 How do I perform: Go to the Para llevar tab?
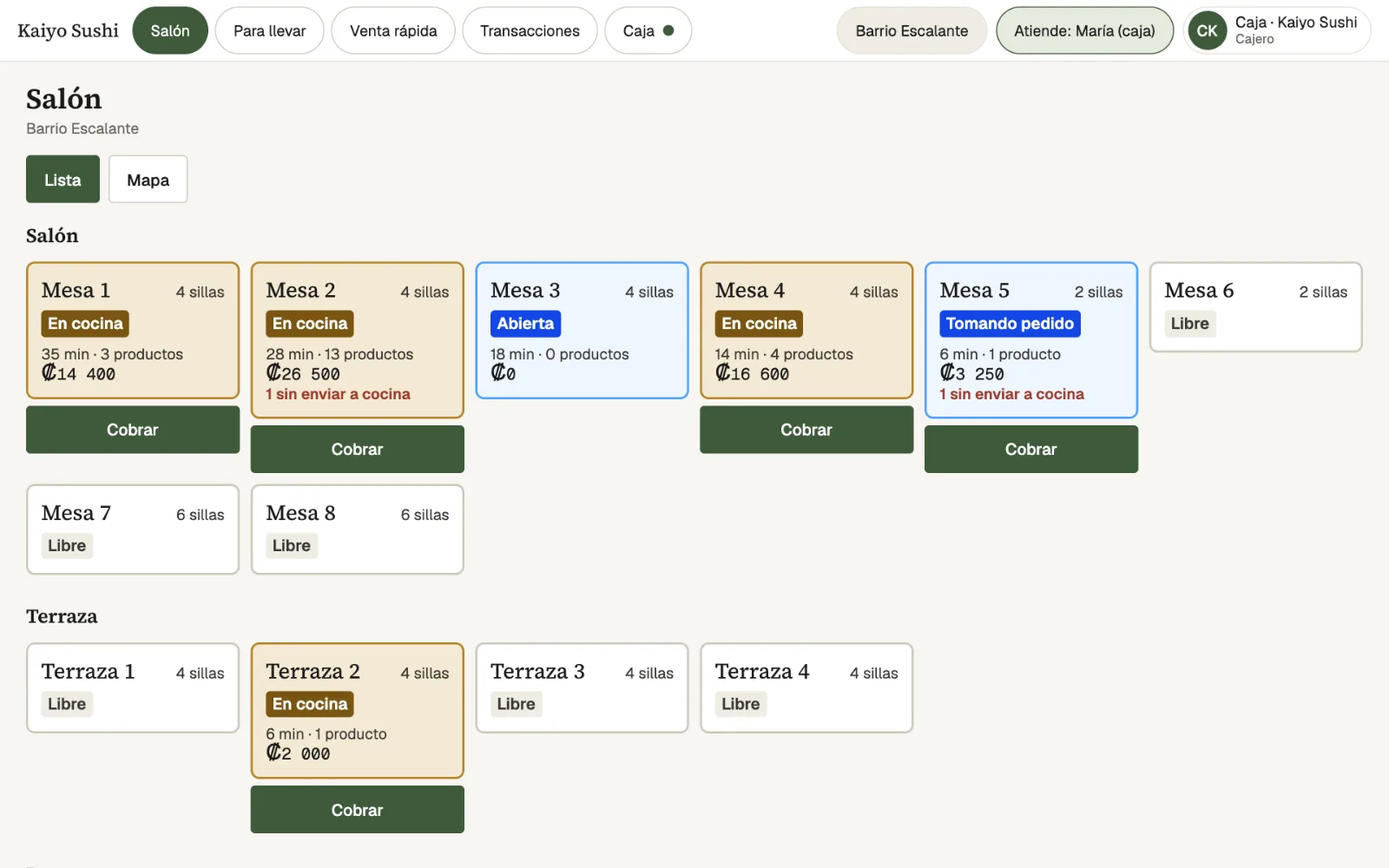tap(269, 30)
